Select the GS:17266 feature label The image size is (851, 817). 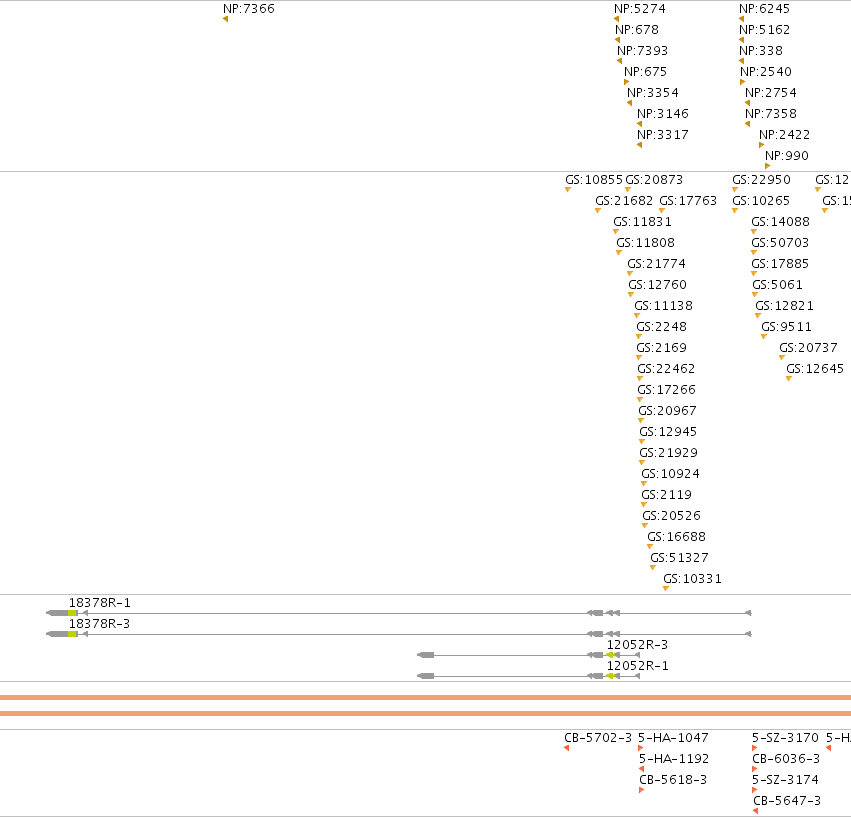(x=666, y=390)
